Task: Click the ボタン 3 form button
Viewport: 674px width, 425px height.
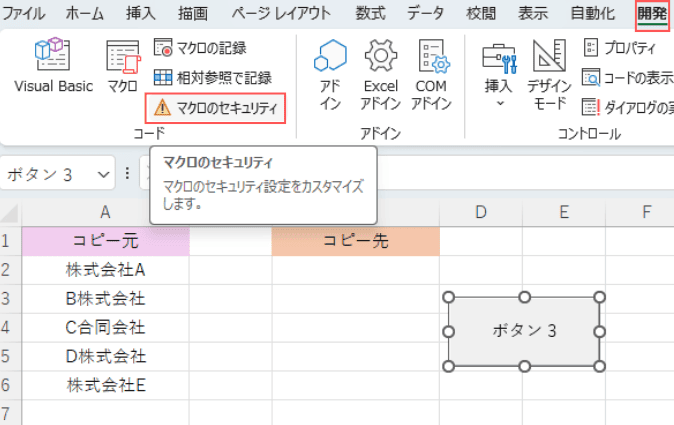Action: [524, 331]
